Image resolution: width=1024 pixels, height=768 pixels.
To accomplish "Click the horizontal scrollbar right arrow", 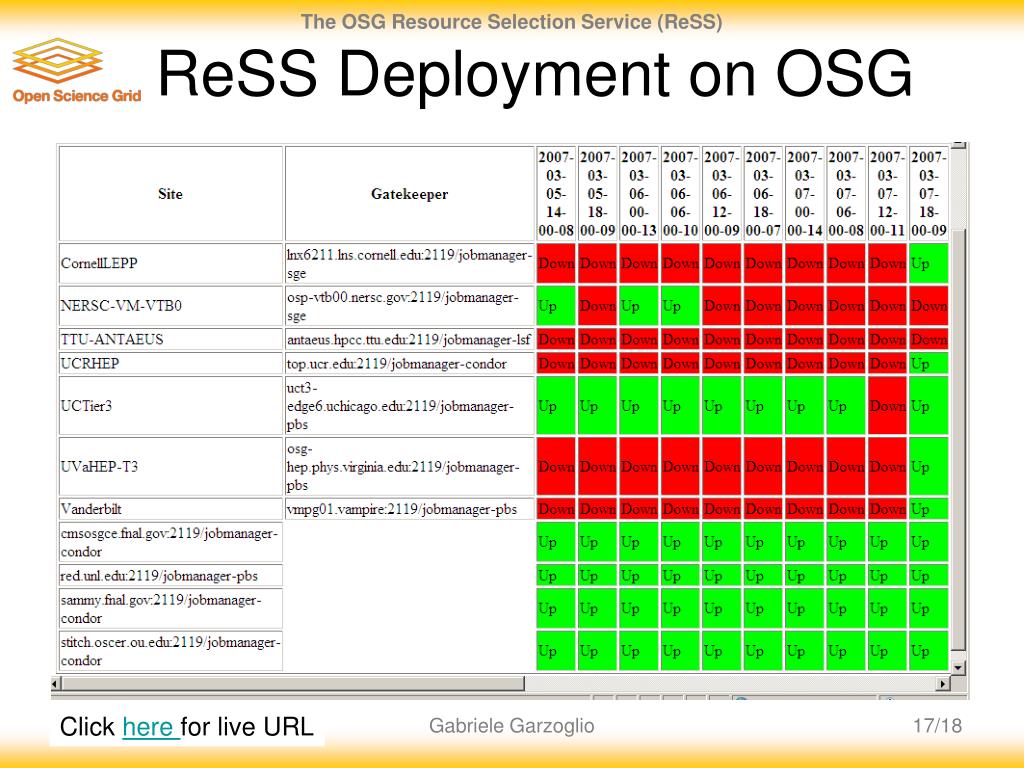I will tap(943, 684).
